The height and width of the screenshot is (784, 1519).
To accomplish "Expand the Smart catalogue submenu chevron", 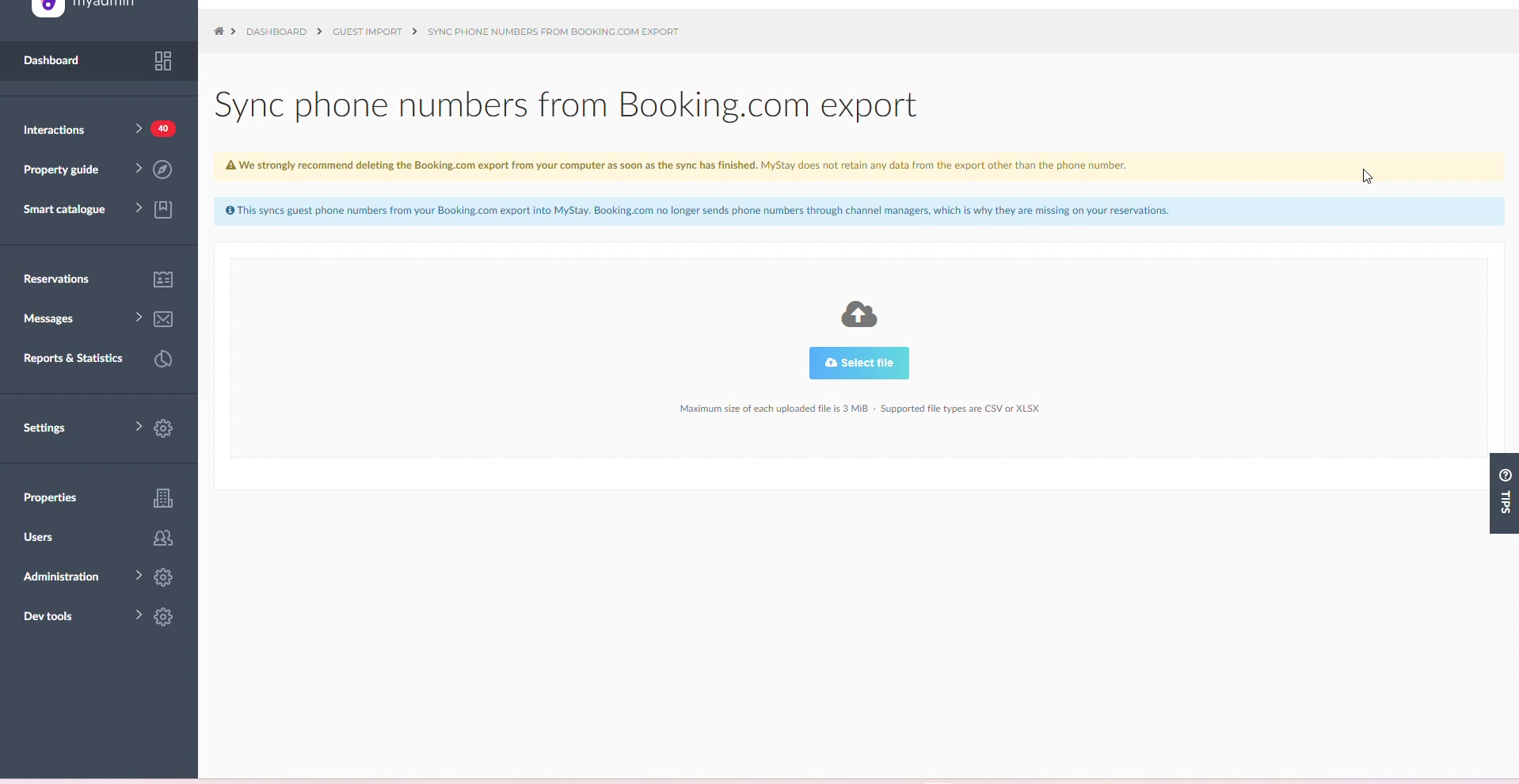I will [x=139, y=207].
